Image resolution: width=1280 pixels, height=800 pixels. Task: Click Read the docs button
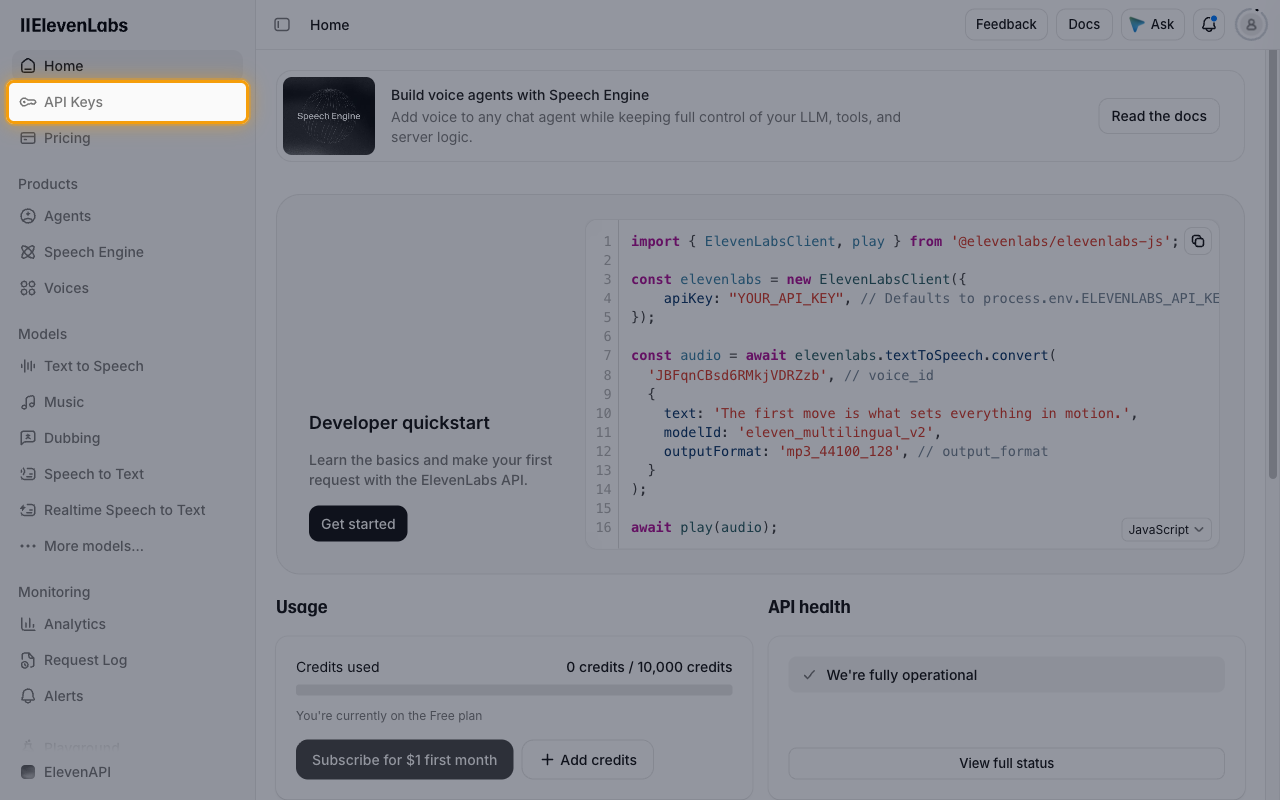(1159, 116)
